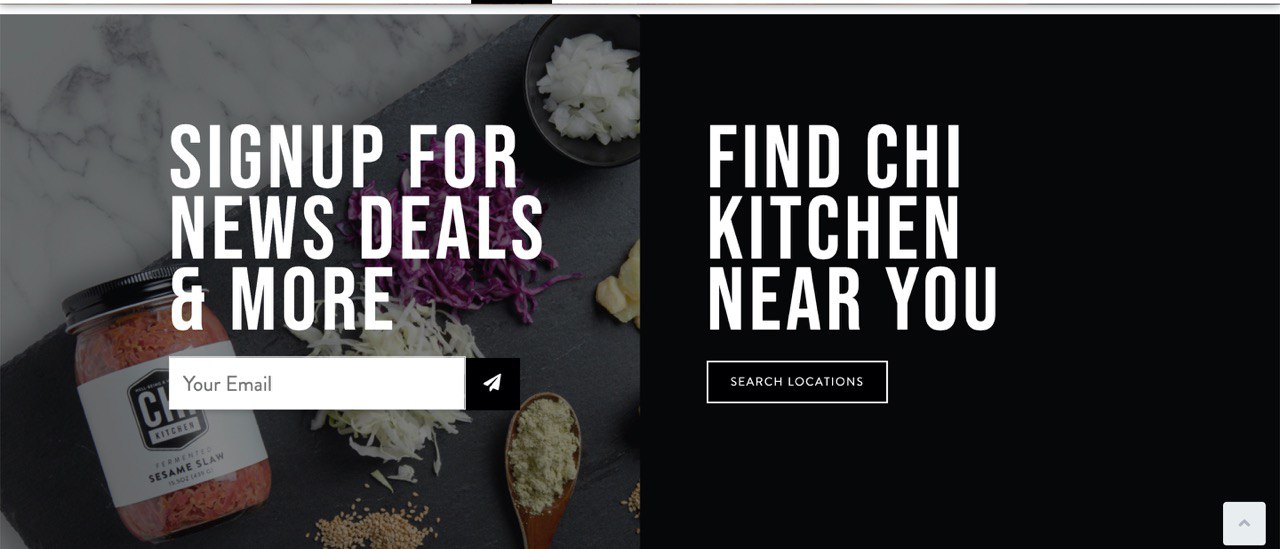Click the black tab at page top

point(511,2)
